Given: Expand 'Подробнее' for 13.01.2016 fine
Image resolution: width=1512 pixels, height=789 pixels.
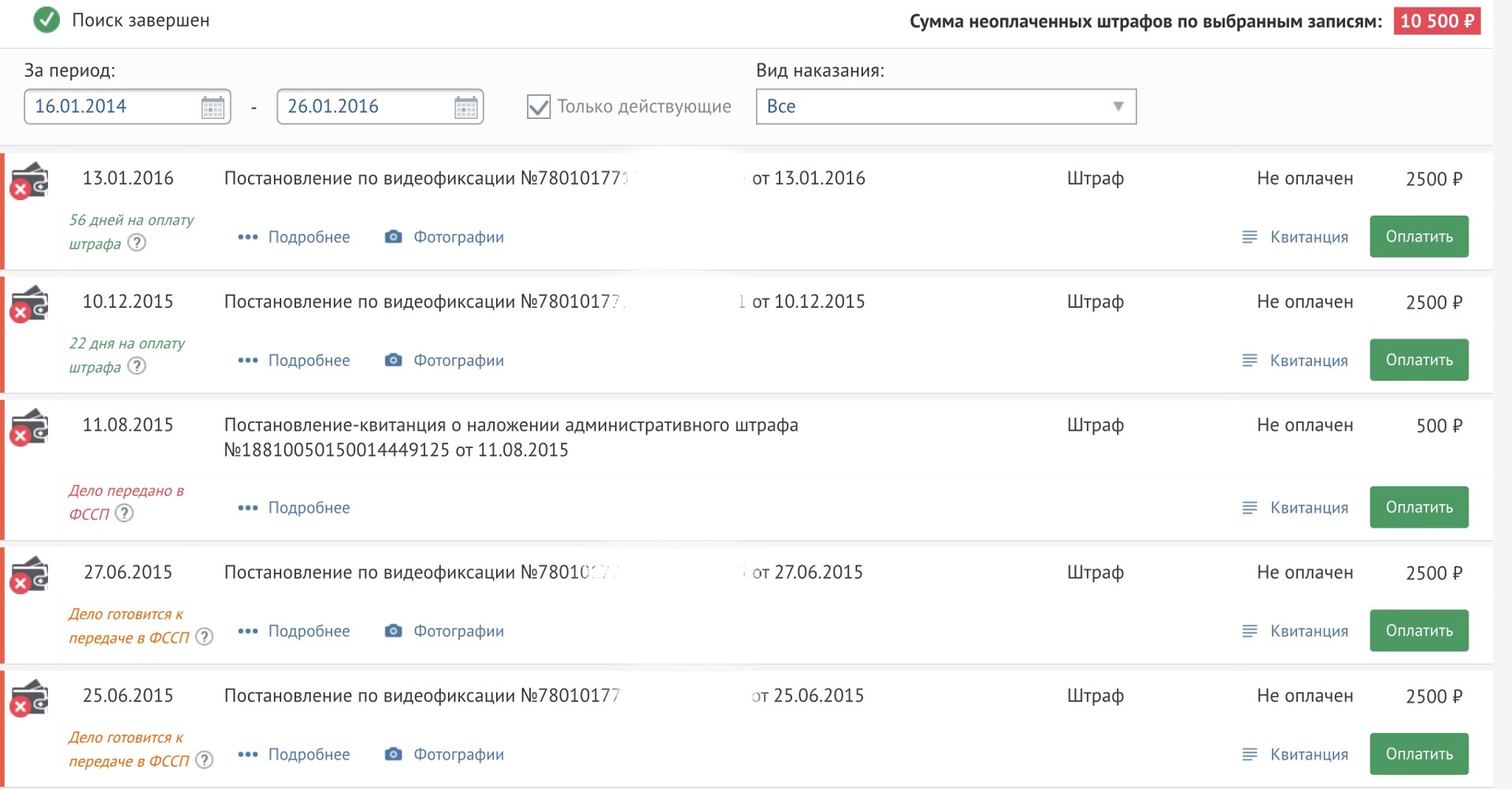Looking at the screenshot, I should tap(309, 237).
